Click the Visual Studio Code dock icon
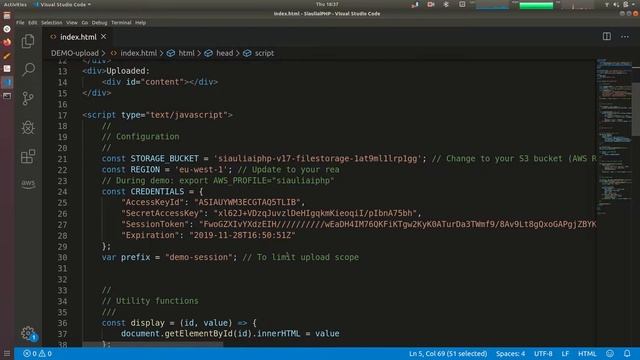The width and height of the screenshot is (640, 360). (7, 82)
